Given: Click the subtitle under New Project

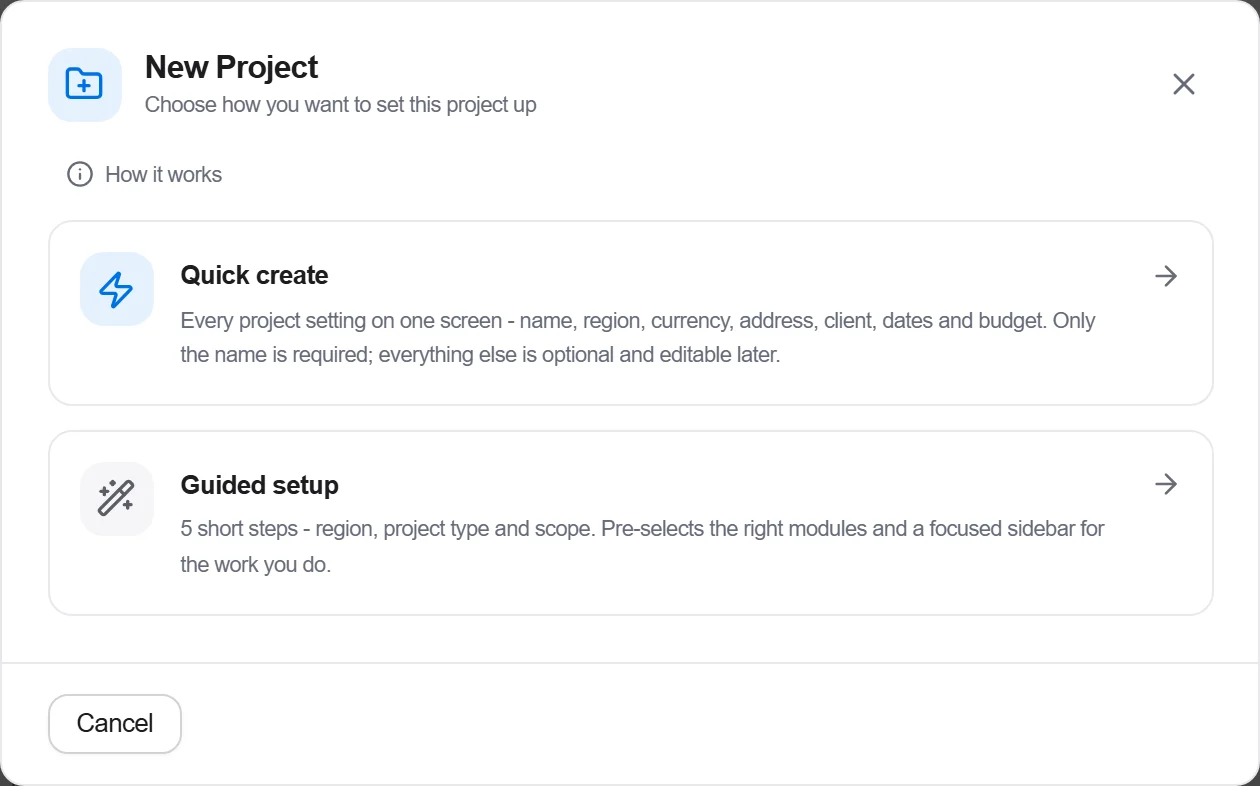Looking at the screenshot, I should [340, 104].
